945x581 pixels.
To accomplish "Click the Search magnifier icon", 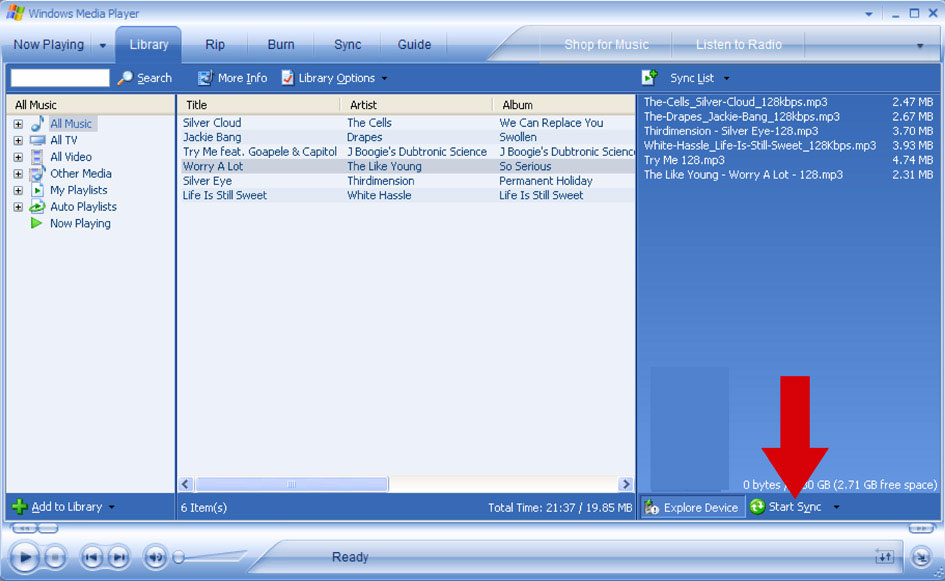I will tap(125, 78).
